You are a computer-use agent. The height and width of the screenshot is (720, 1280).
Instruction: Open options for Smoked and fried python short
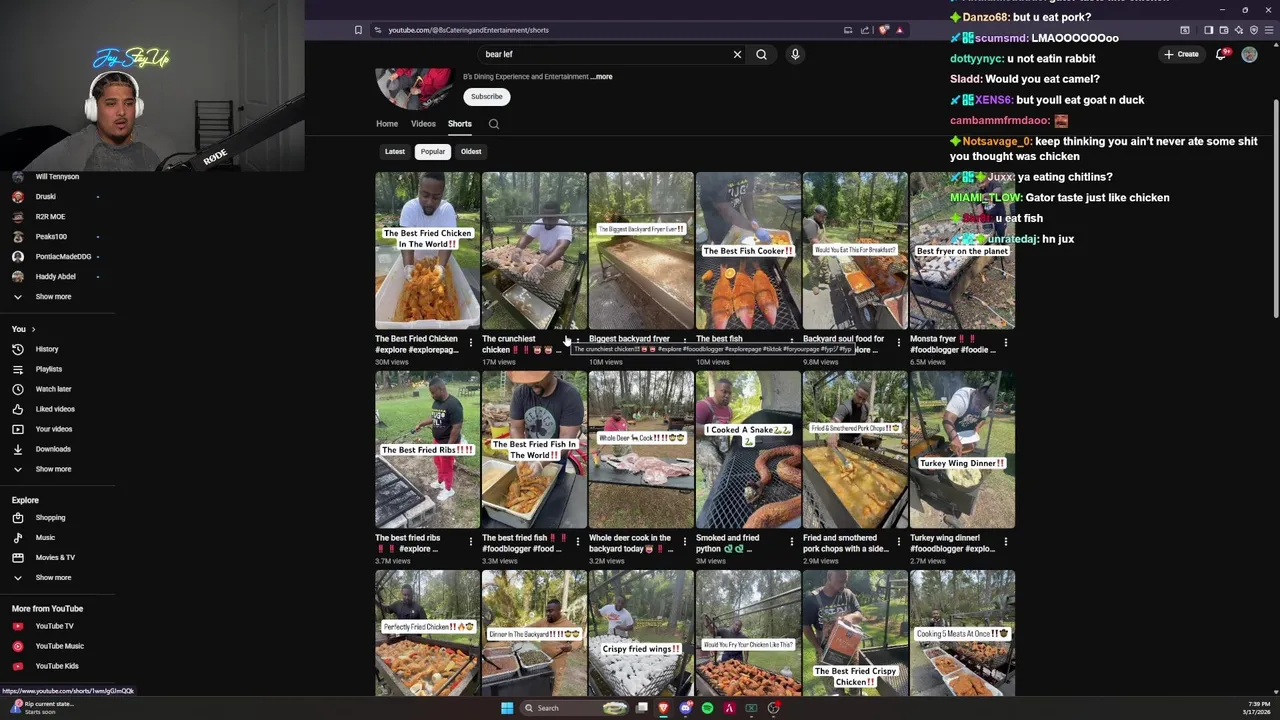[791, 542]
